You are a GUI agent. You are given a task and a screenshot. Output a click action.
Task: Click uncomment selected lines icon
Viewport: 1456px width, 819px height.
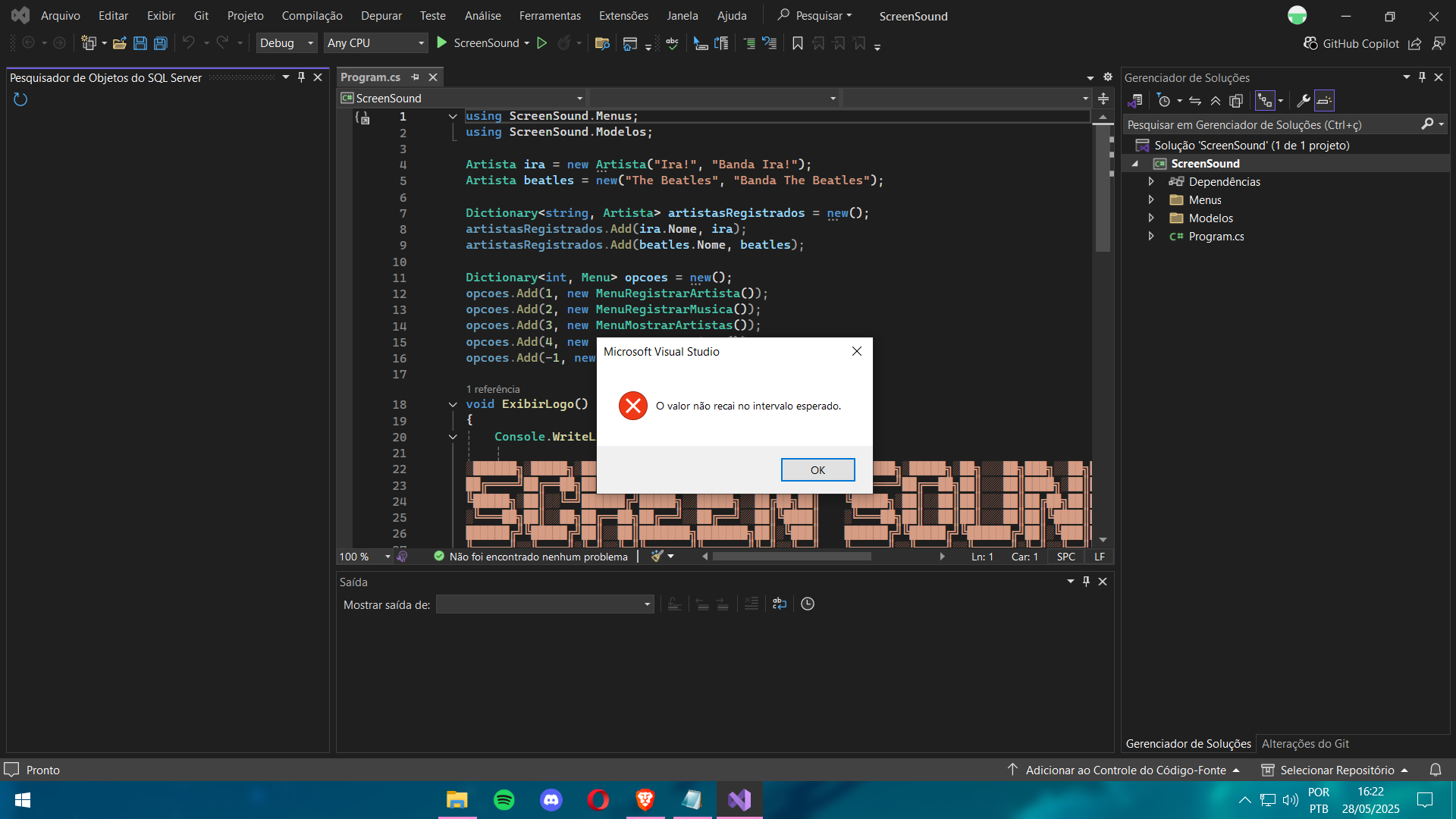click(x=770, y=43)
